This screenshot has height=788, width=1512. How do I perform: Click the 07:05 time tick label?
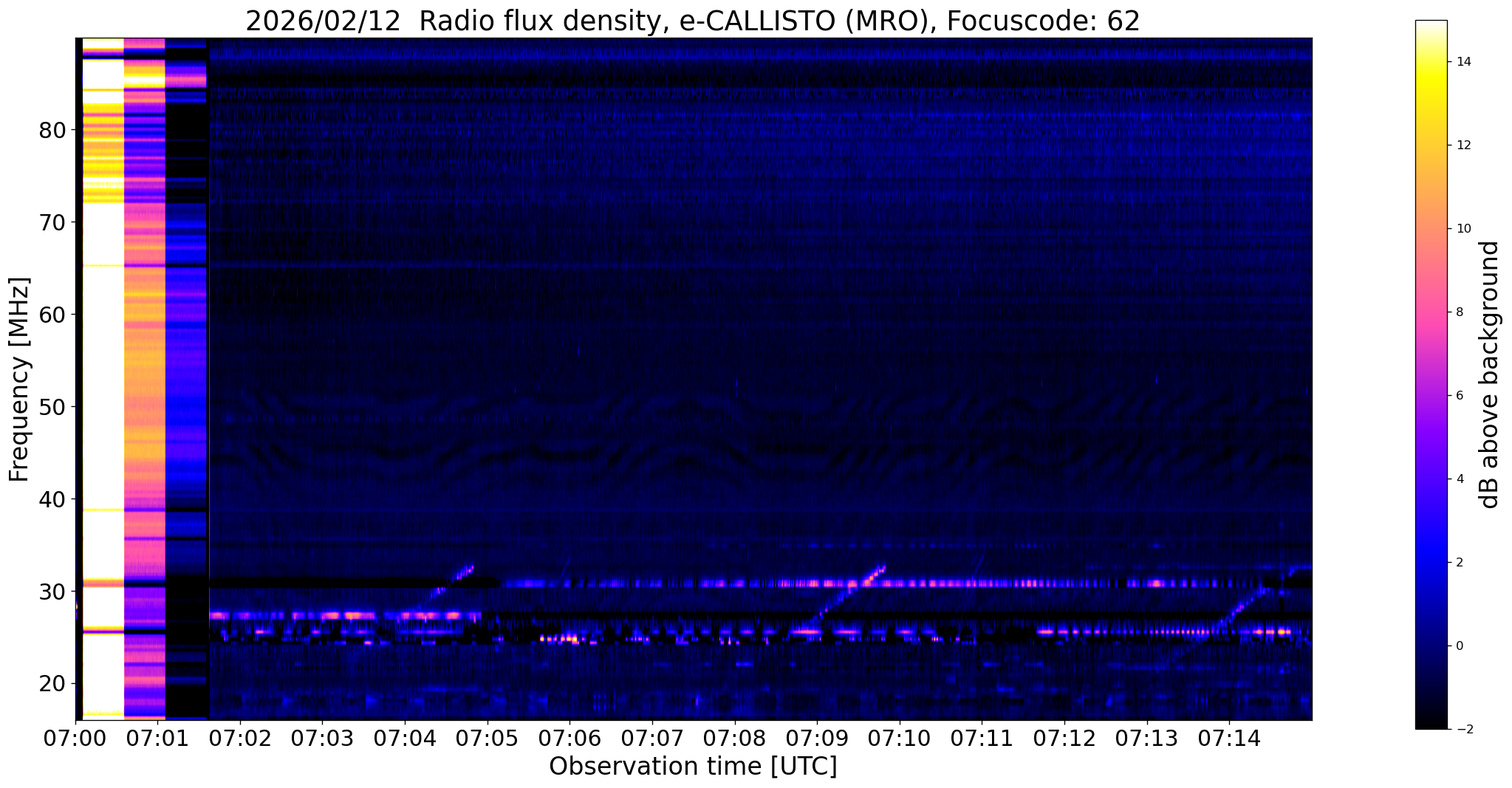tap(487, 738)
